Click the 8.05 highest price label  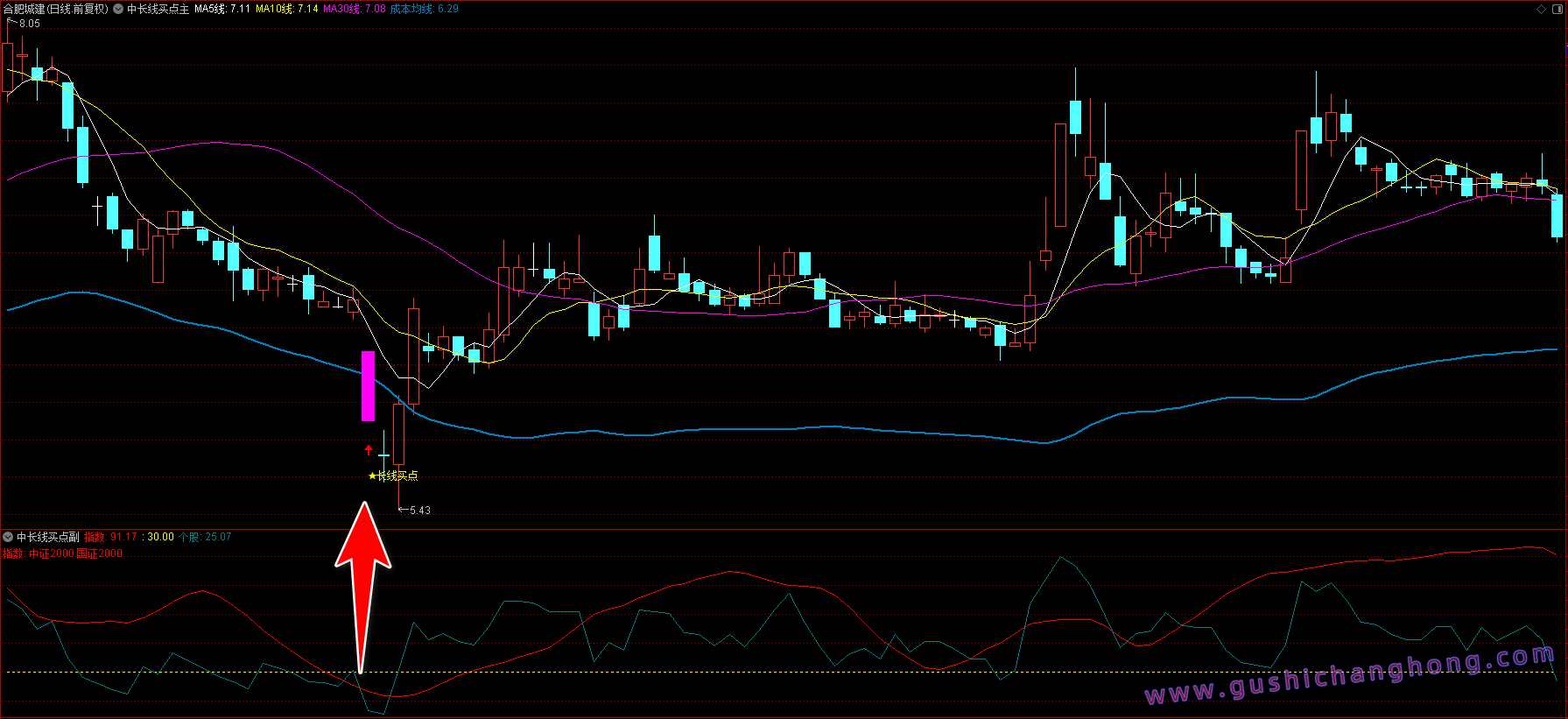pyautogui.click(x=29, y=24)
